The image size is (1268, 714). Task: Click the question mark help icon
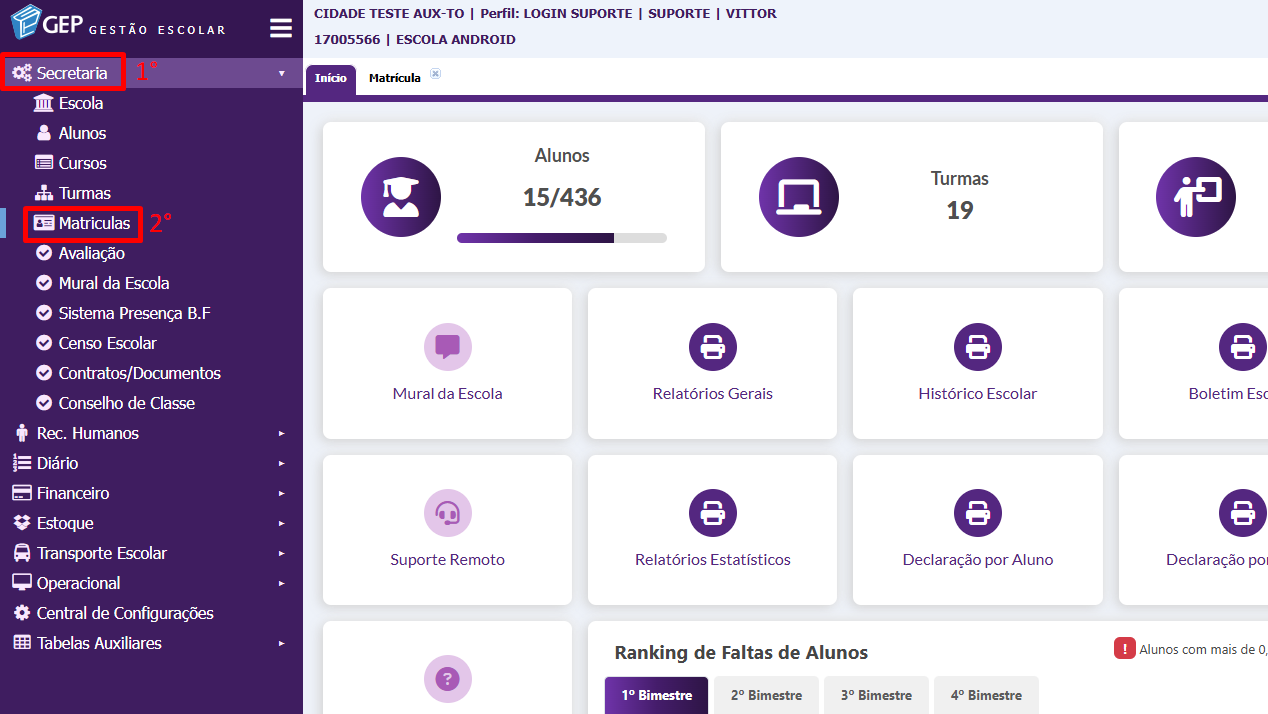click(447, 679)
